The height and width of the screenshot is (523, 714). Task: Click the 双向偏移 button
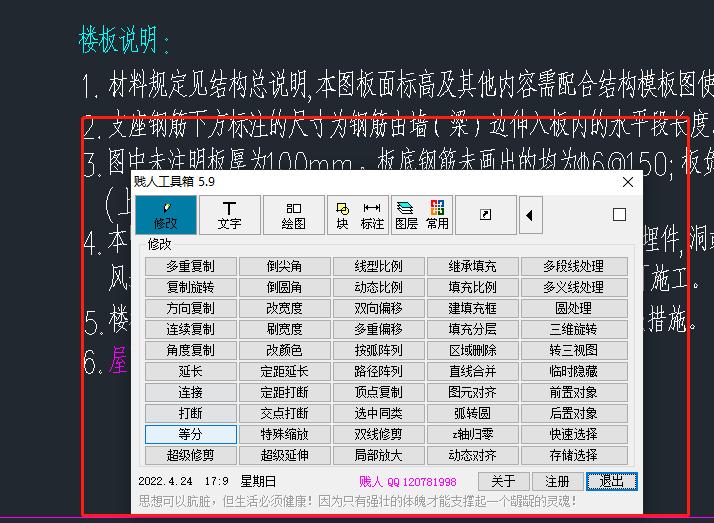379,308
